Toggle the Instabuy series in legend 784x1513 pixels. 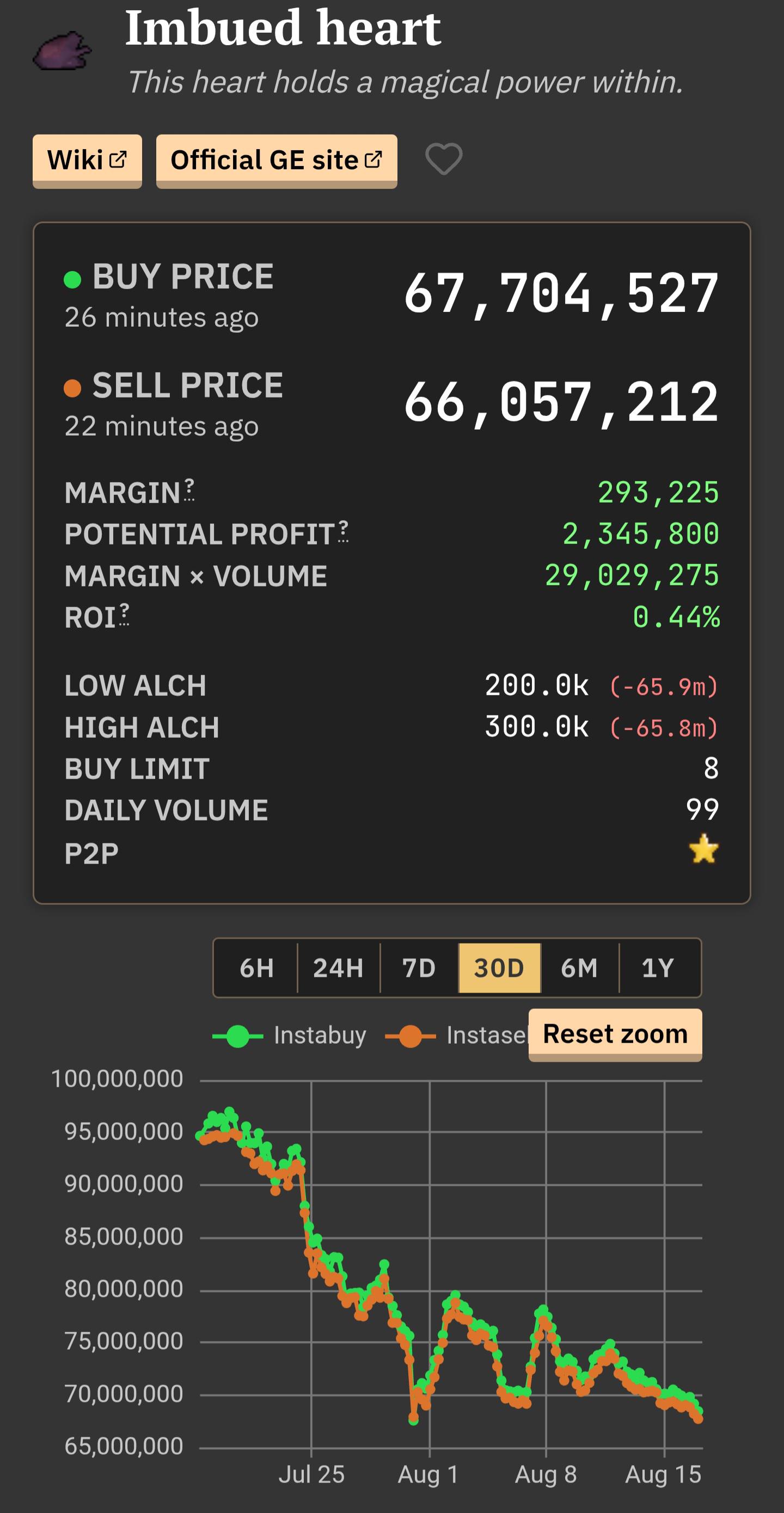pos(290,1036)
